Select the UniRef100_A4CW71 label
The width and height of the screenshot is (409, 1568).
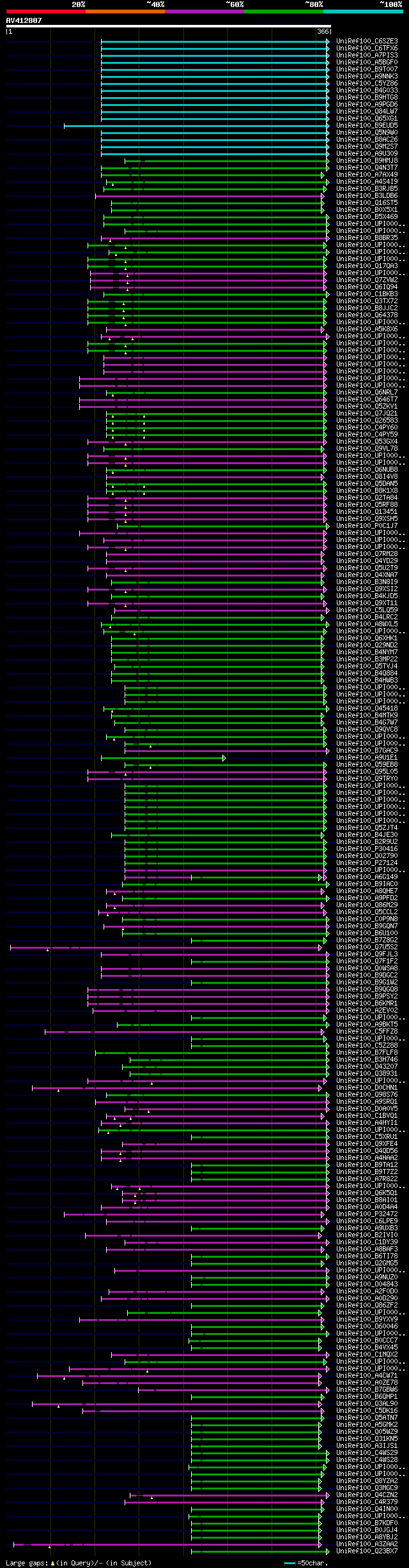pyautogui.click(x=367, y=1376)
